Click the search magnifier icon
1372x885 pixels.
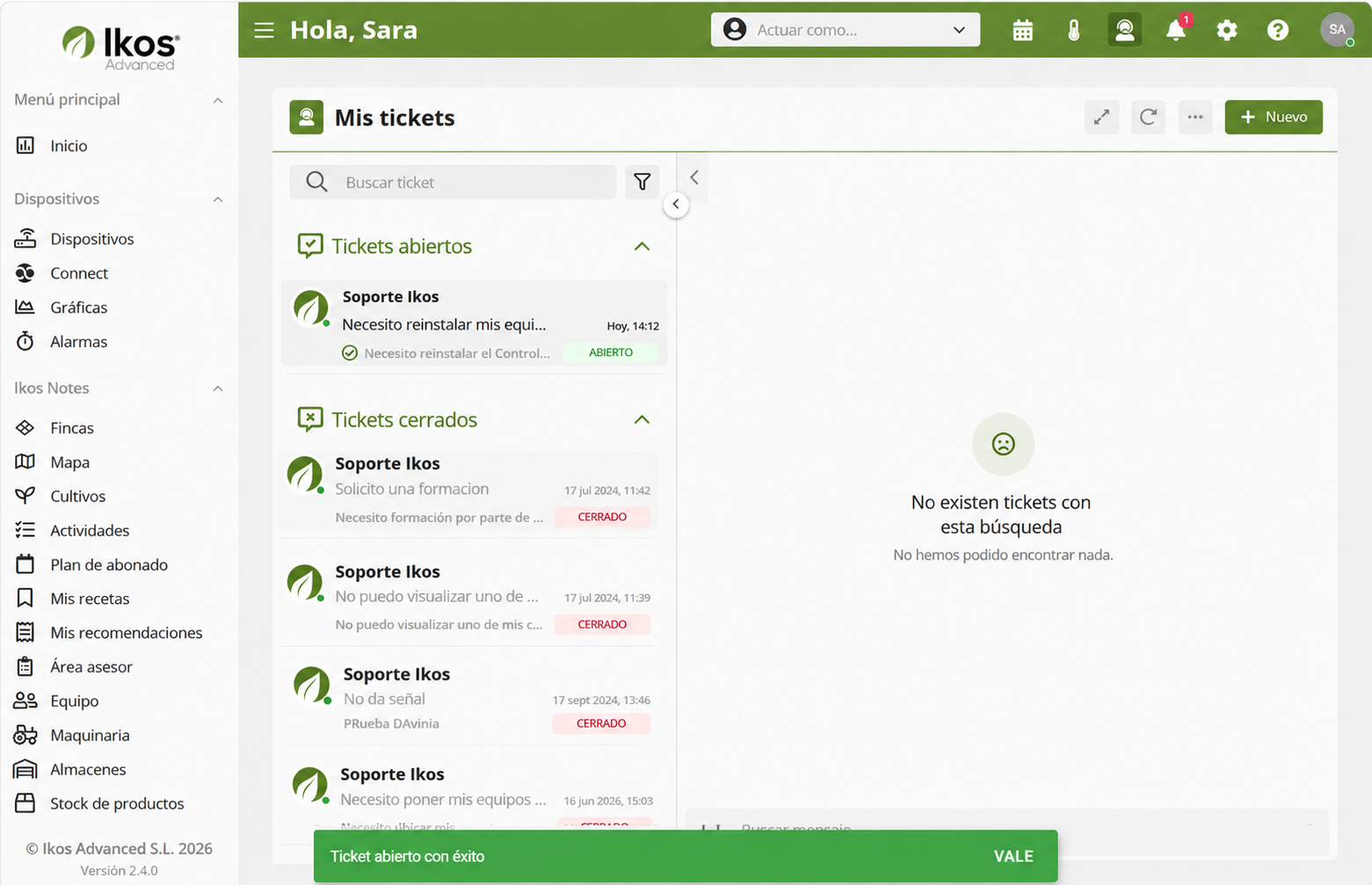pyautogui.click(x=316, y=182)
